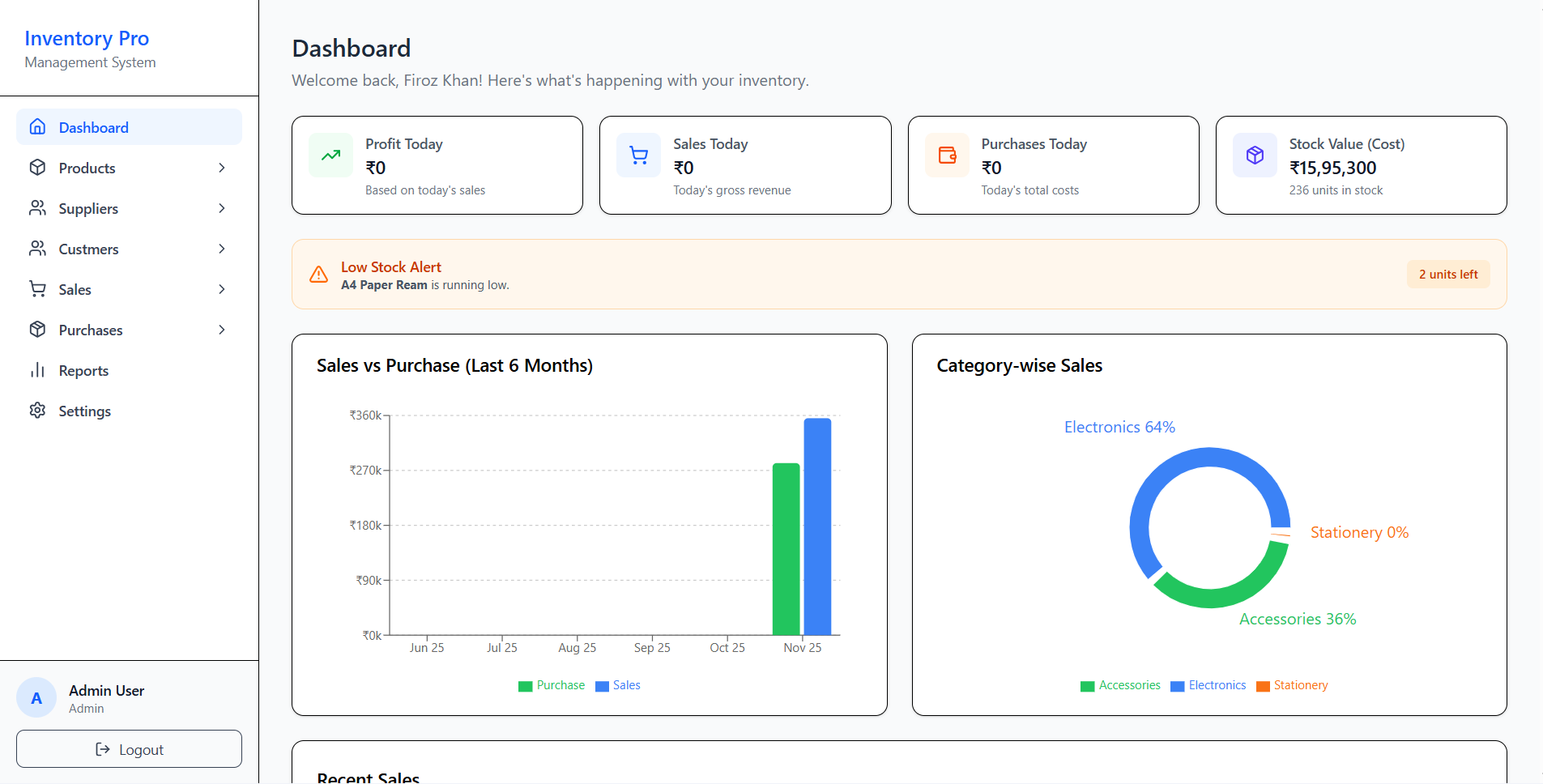This screenshot has width=1543, height=784.
Task: Click the Admin User avatar circle
Action: pos(36,697)
